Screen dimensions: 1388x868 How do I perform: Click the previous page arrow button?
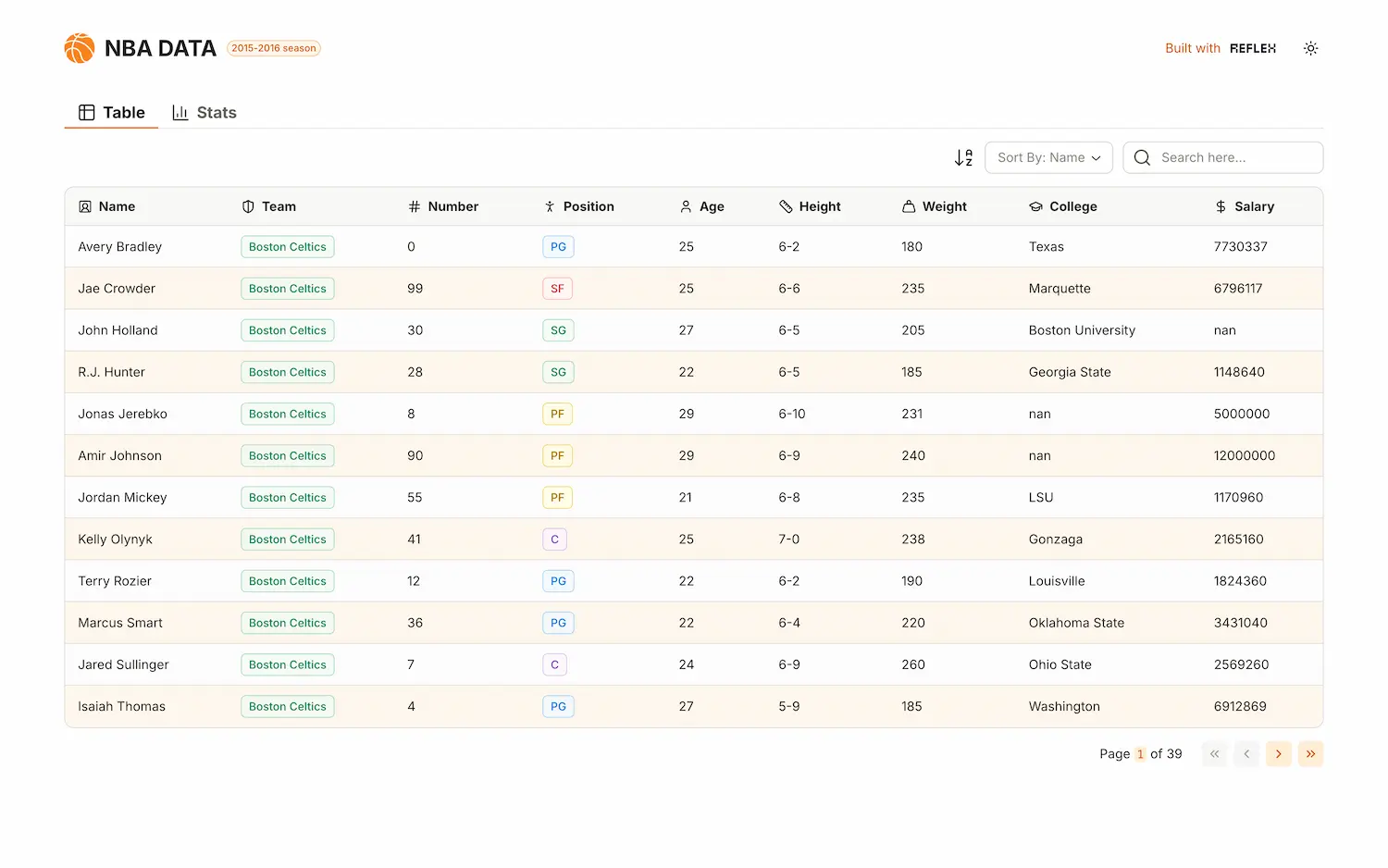(x=1246, y=754)
